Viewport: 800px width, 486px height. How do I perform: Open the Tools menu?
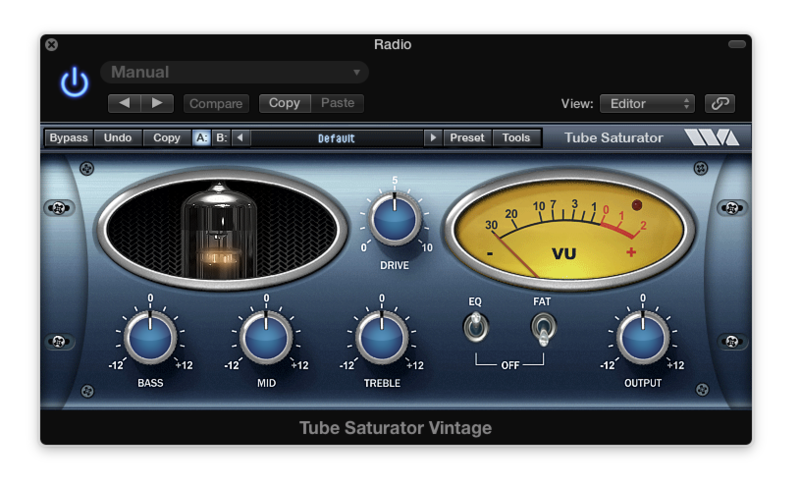click(516, 138)
